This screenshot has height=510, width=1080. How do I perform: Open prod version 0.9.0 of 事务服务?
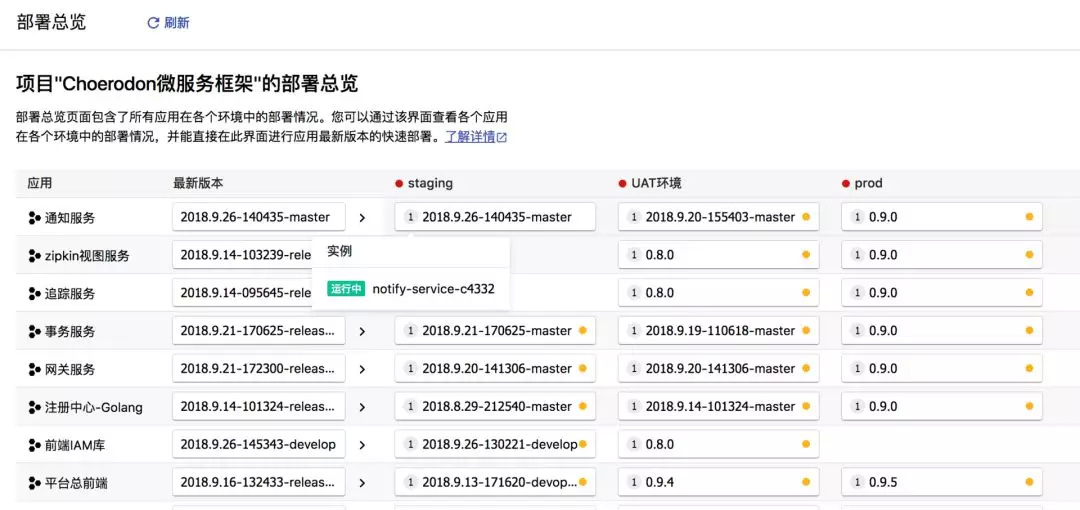coord(942,330)
